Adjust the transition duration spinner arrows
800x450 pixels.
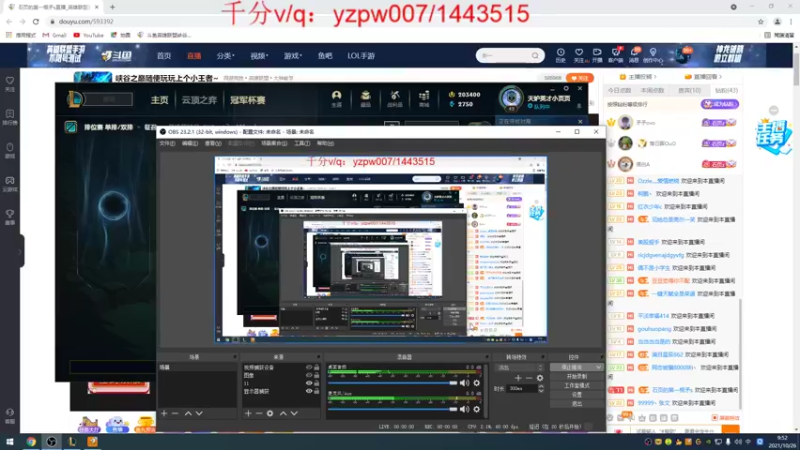(x=541, y=389)
